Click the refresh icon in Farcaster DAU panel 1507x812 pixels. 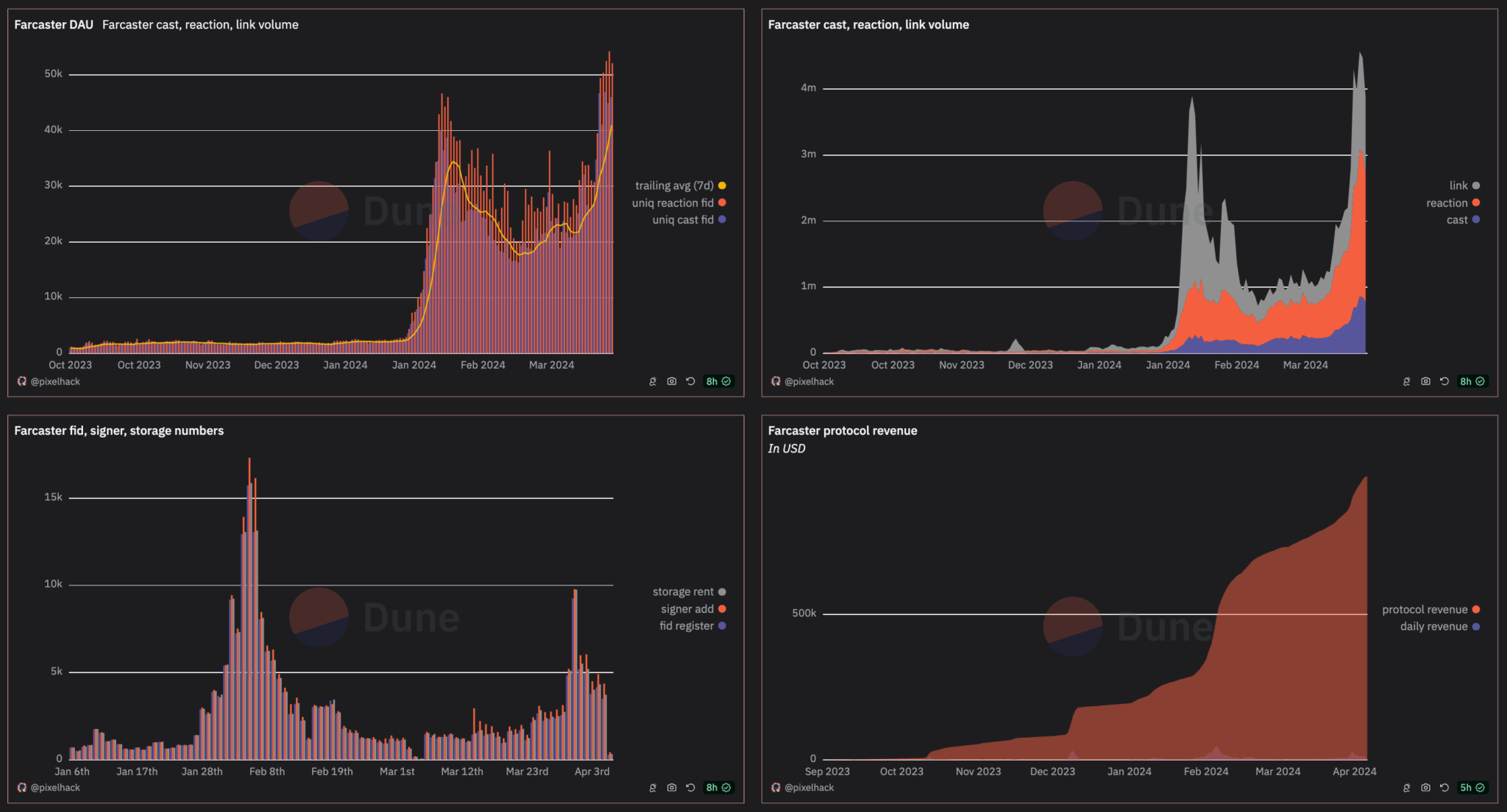(x=690, y=381)
